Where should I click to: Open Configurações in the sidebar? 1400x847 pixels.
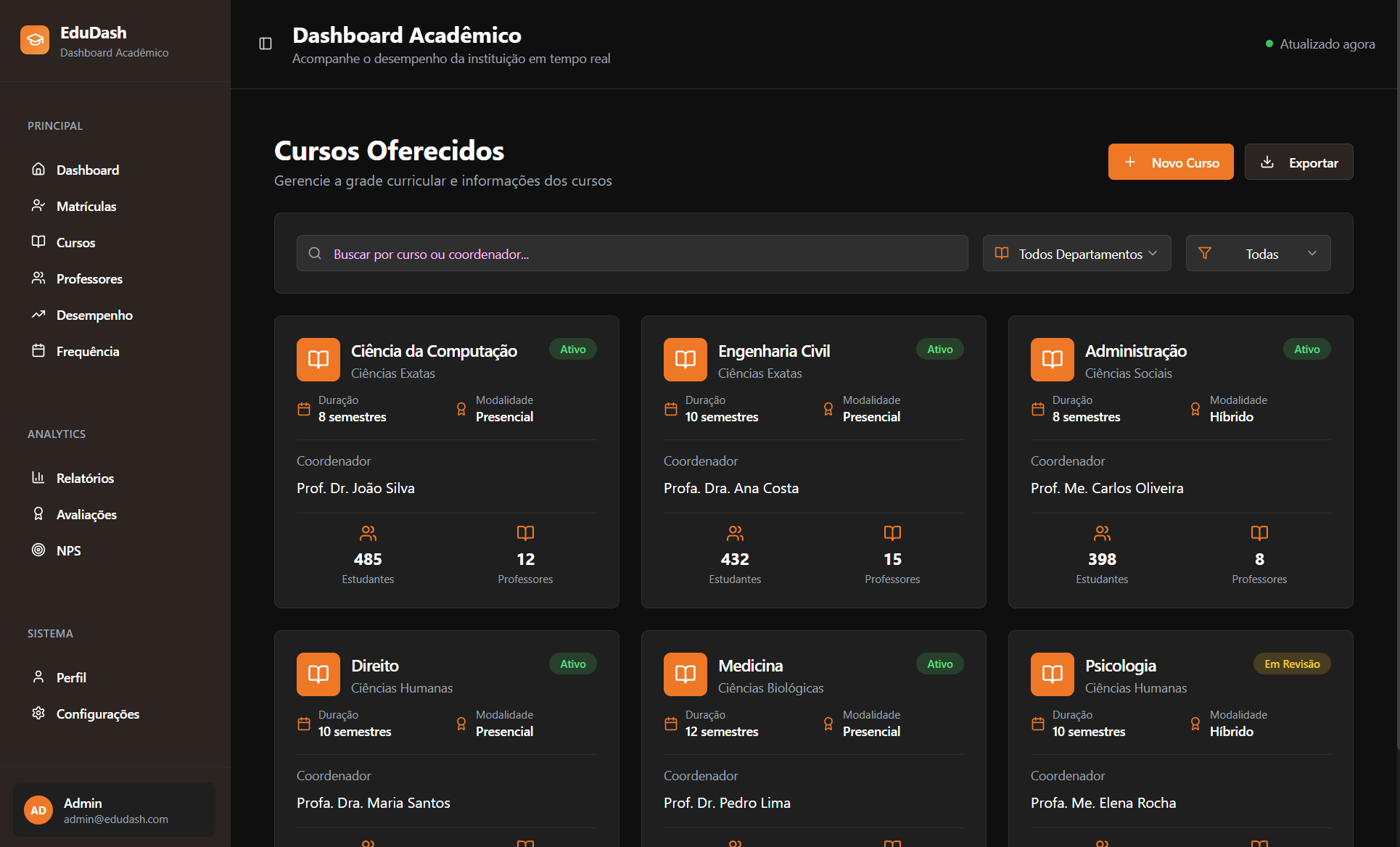97,714
